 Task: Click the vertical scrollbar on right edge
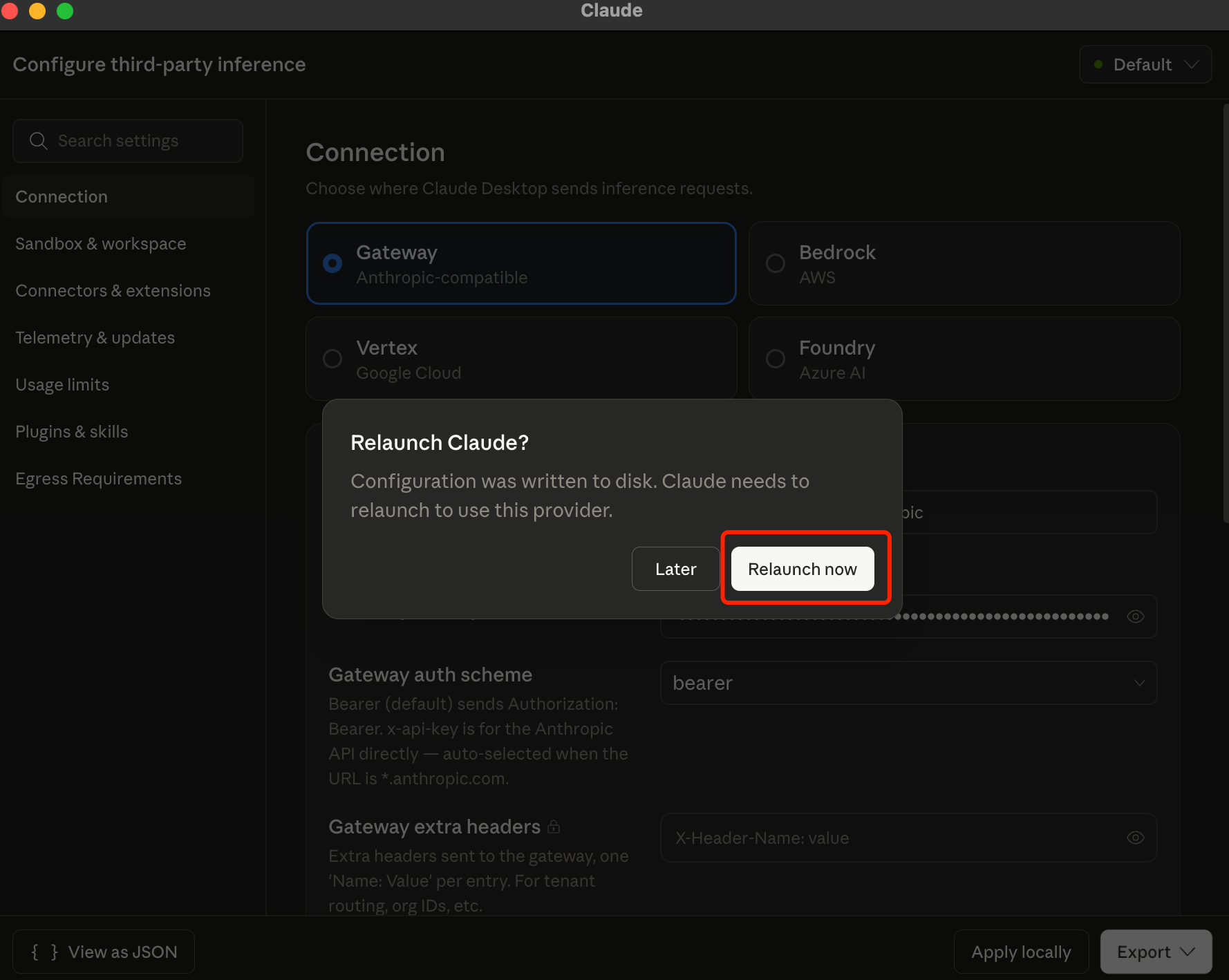(1226, 312)
